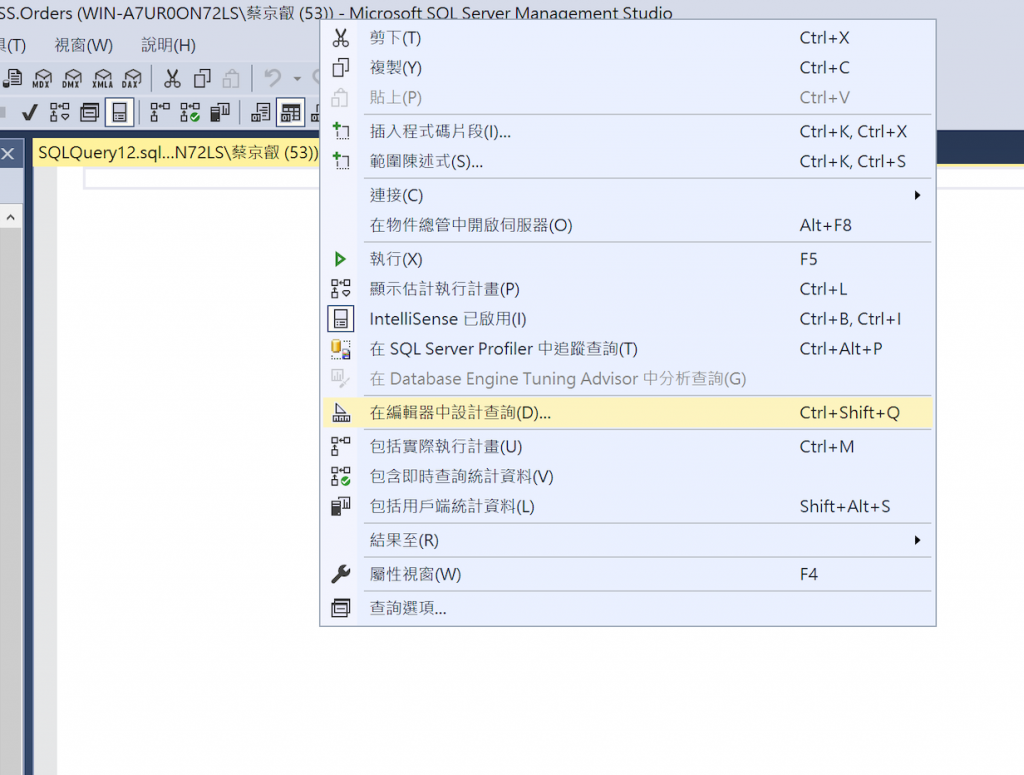
Task: Choose 在物件總管中開啟伺服器(O)
Action: 628,225
